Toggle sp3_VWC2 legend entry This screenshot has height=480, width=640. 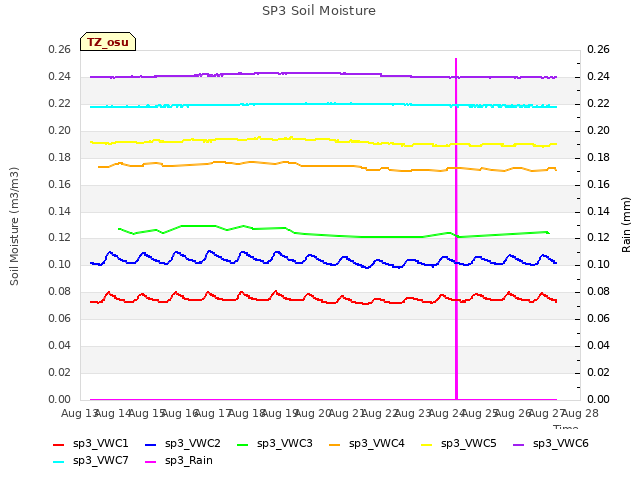(x=182, y=444)
